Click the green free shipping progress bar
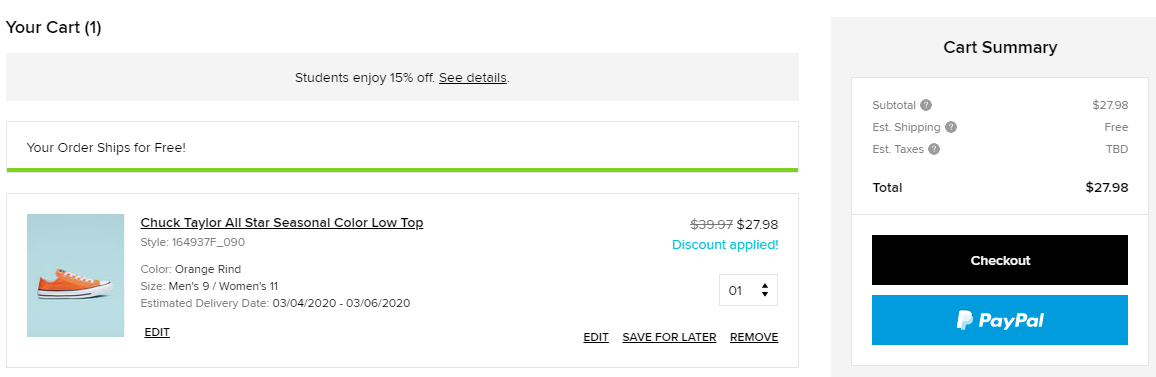Viewport: 1156px width, 377px height. coord(403,170)
